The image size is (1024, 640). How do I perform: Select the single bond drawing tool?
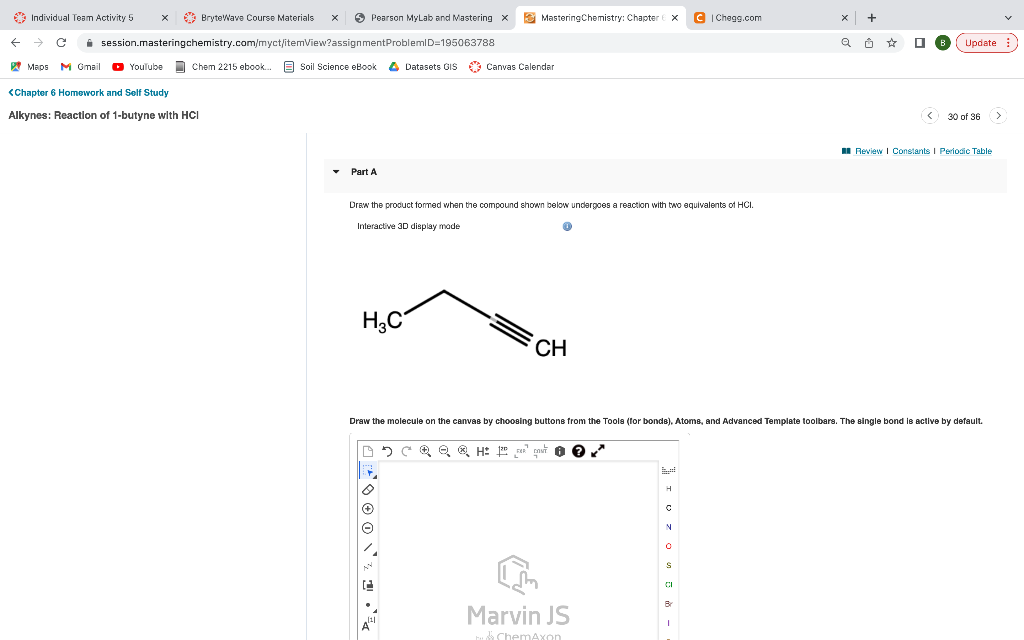(367, 545)
